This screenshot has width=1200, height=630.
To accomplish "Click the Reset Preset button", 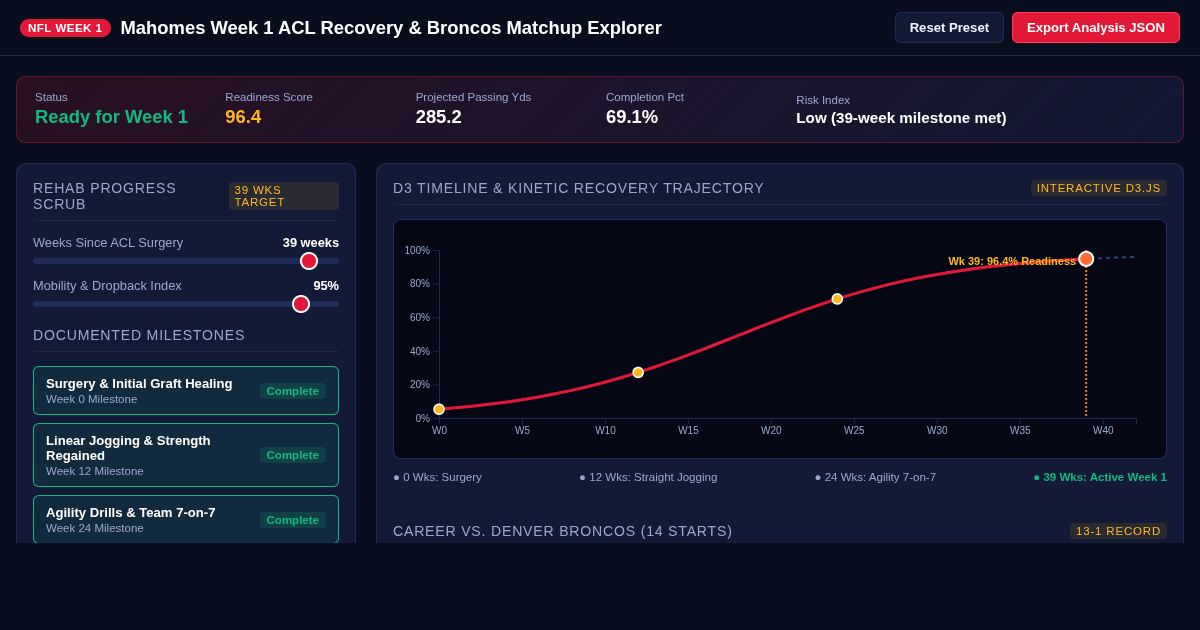I will [x=949, y=28].
